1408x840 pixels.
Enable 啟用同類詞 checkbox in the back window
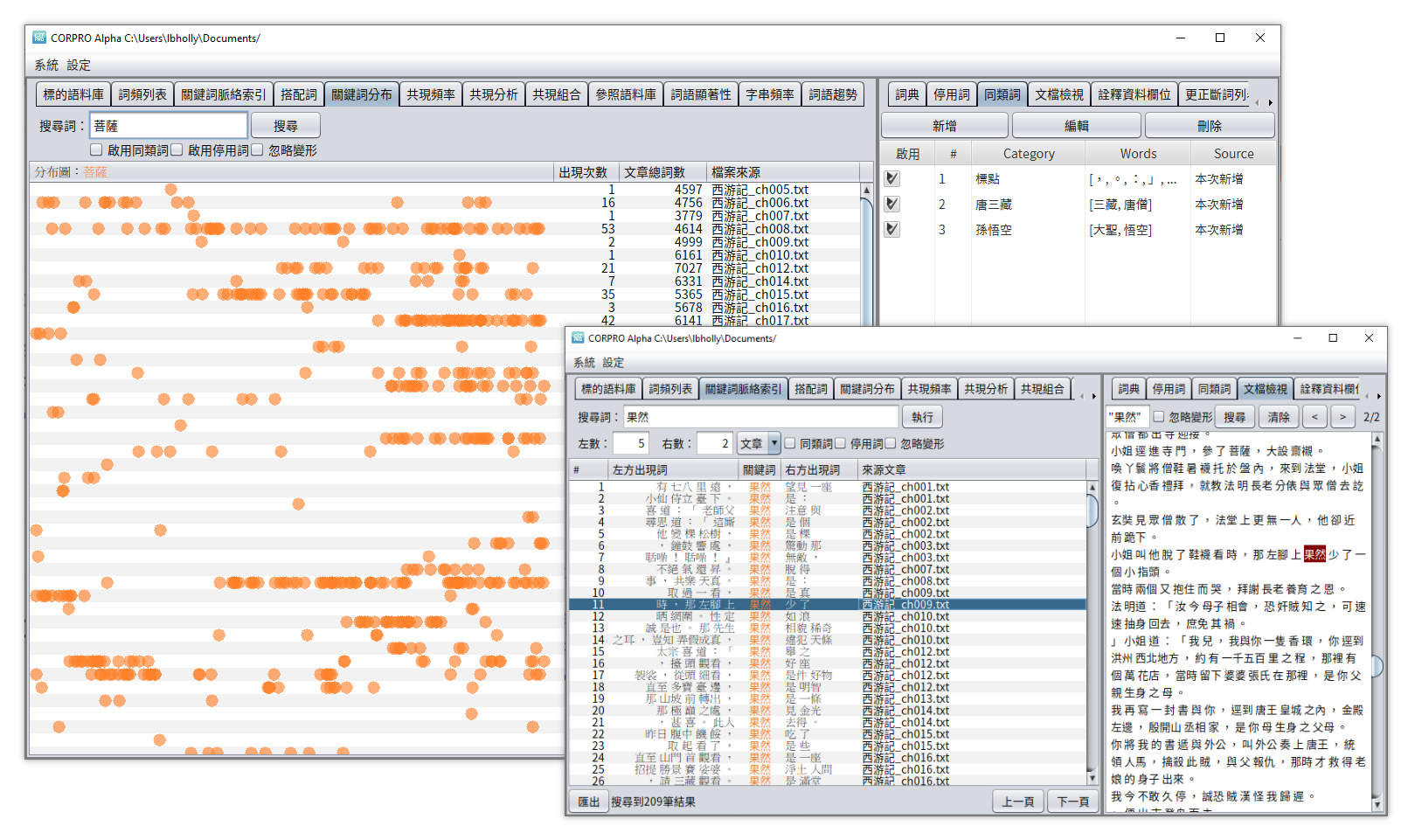click(x=96, y=150)
